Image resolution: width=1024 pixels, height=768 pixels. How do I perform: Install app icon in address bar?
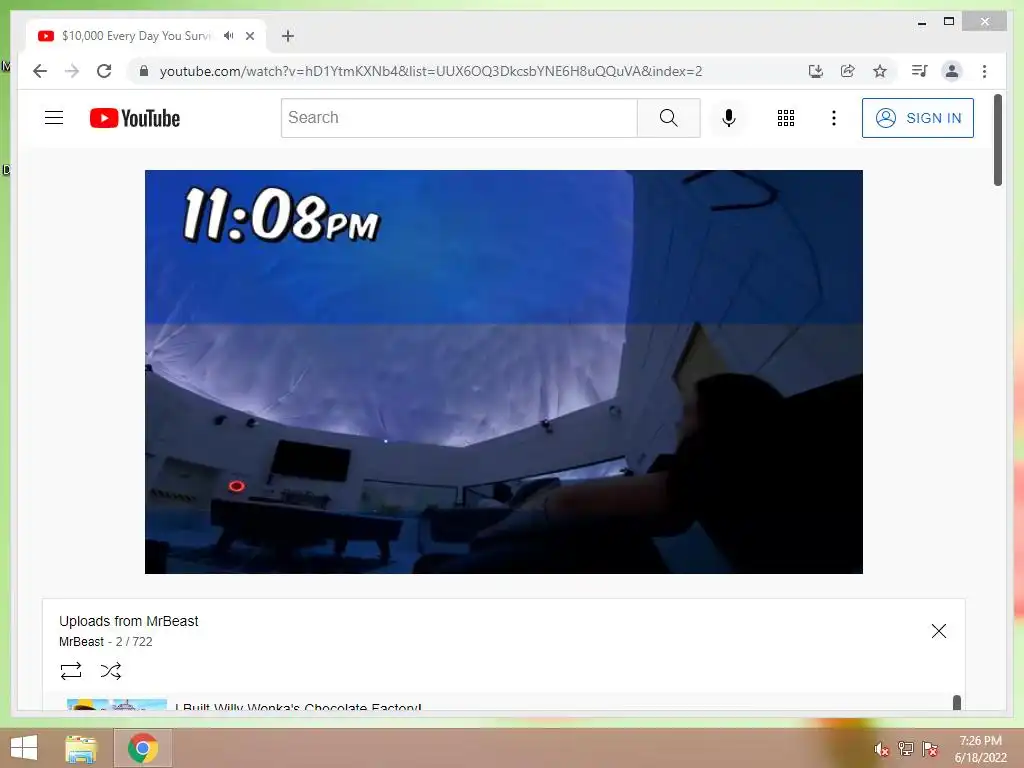(816, 71)
